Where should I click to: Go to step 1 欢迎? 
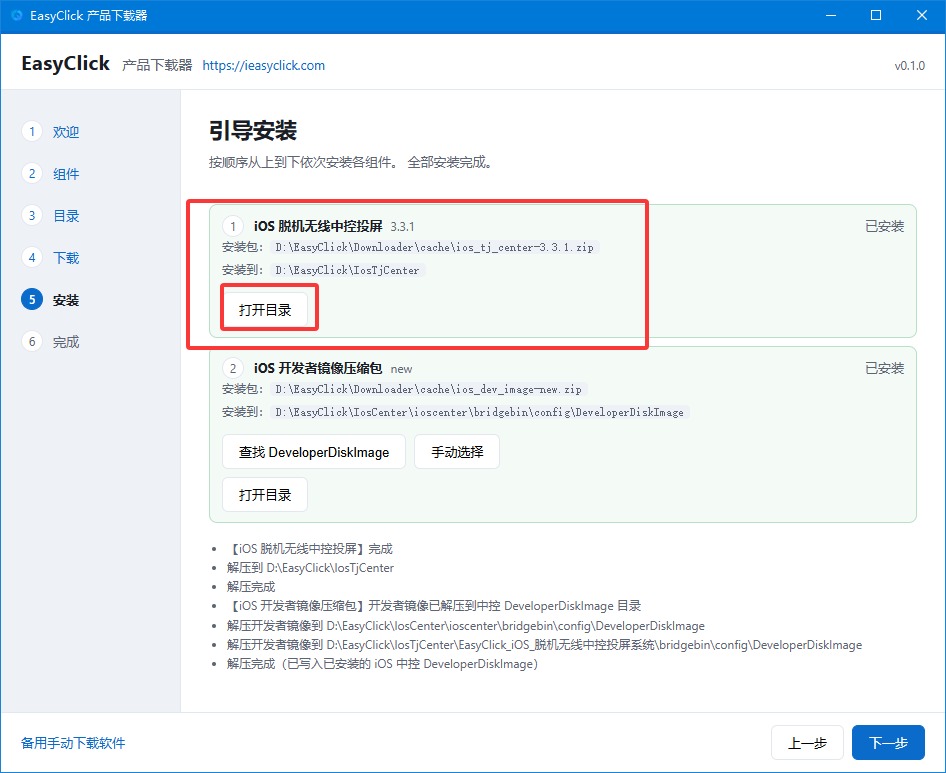pos(51,132)
